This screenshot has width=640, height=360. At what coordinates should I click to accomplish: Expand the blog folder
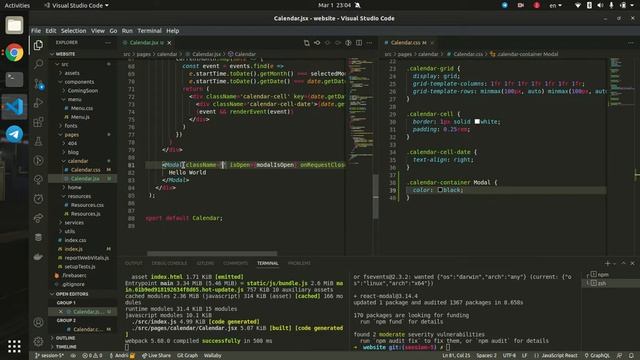pos(83,152)
